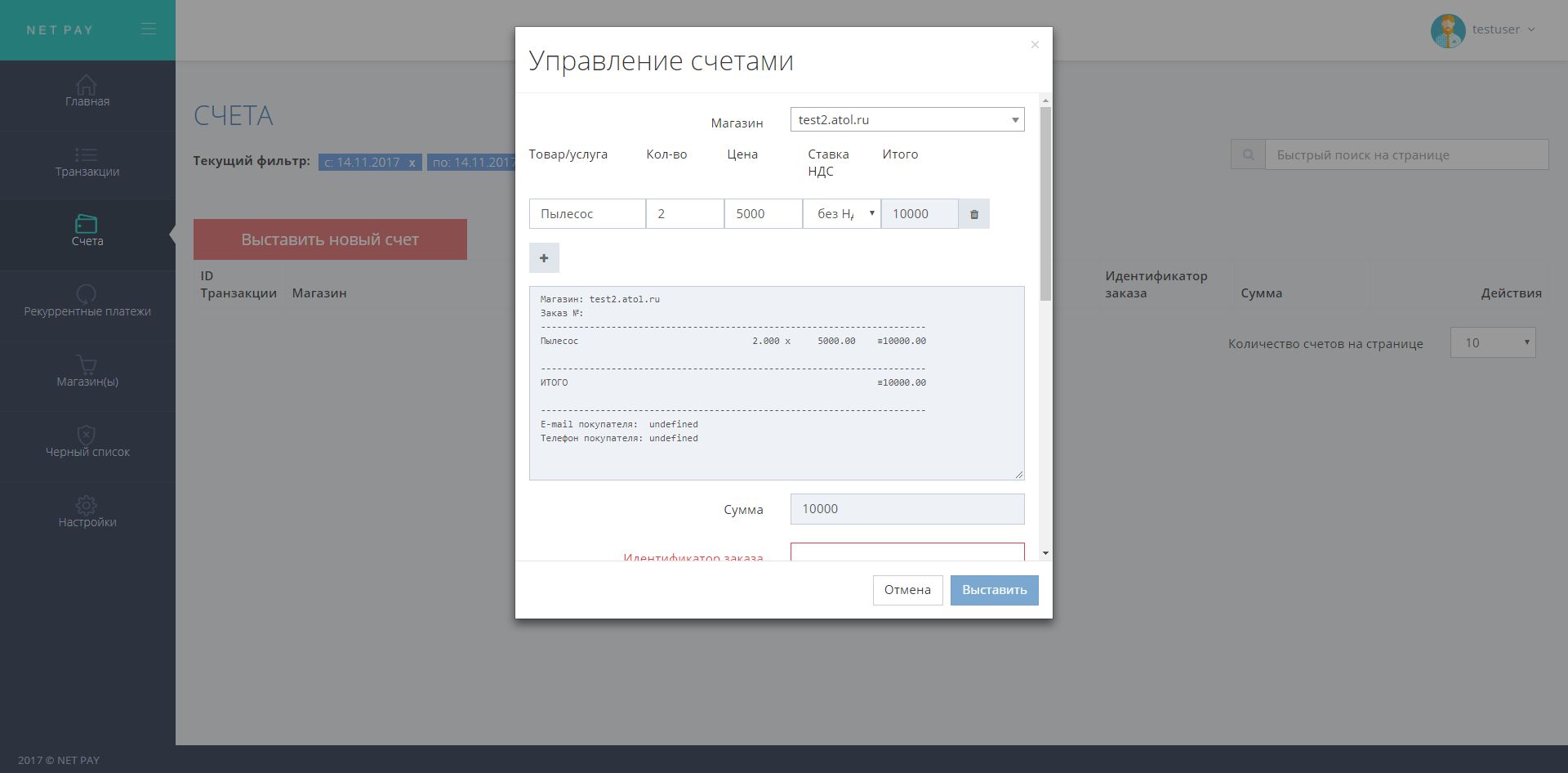The height and width of the screenshot is (773, 1568).
Task: Remove the с: 14.11.2017 filter tag
Action: click(x=412, y=163)
